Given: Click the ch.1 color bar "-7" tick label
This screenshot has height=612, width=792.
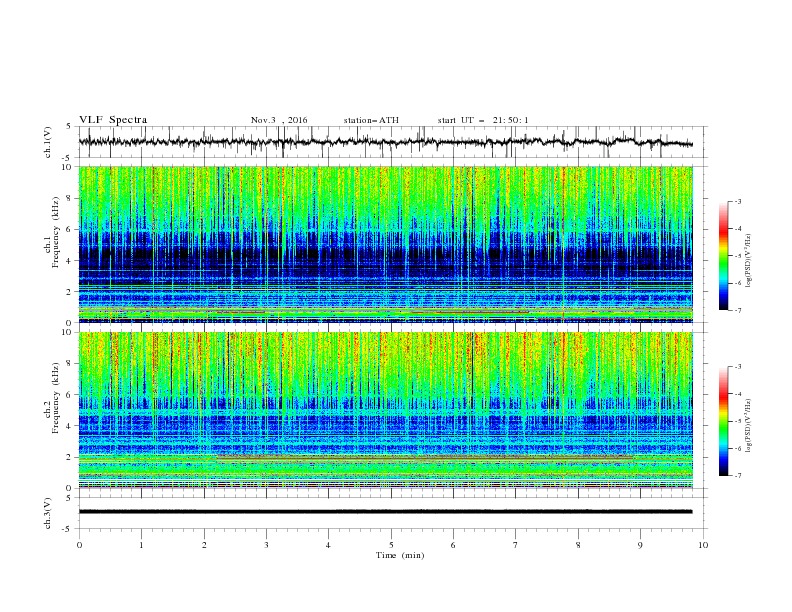Looking at the screenshot, I should click(737, 310).
